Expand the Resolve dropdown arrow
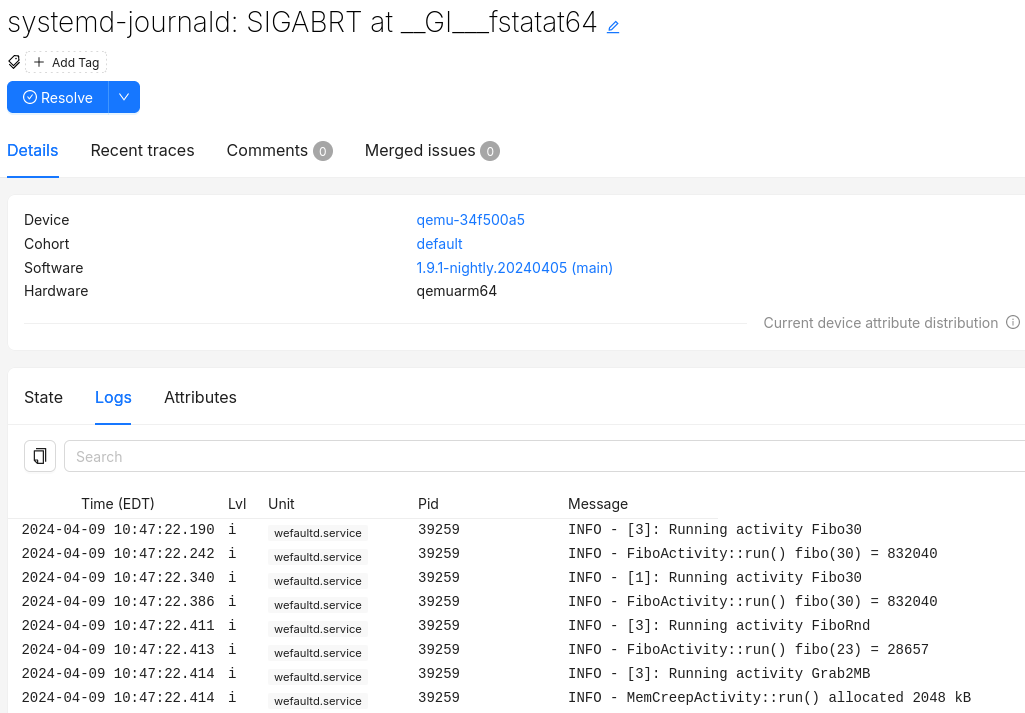Viewport: 1025px width, 713px height. point(124,97)
